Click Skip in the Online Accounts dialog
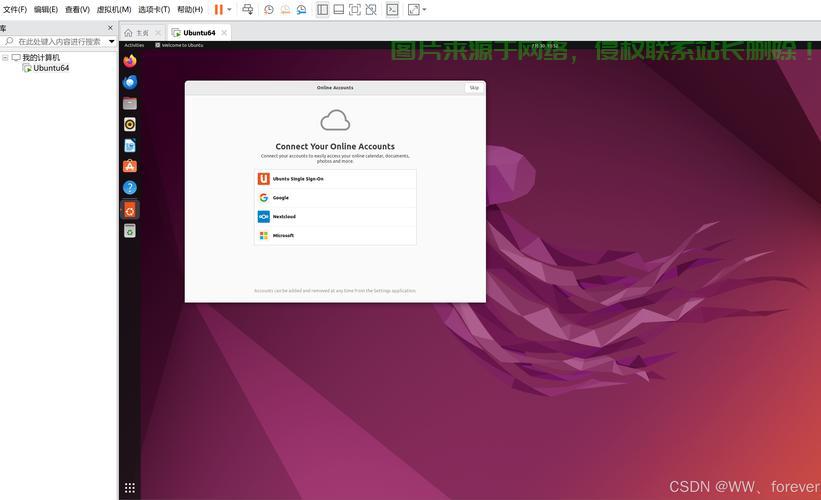Screen dimensions: 821x500 point(474,88)
